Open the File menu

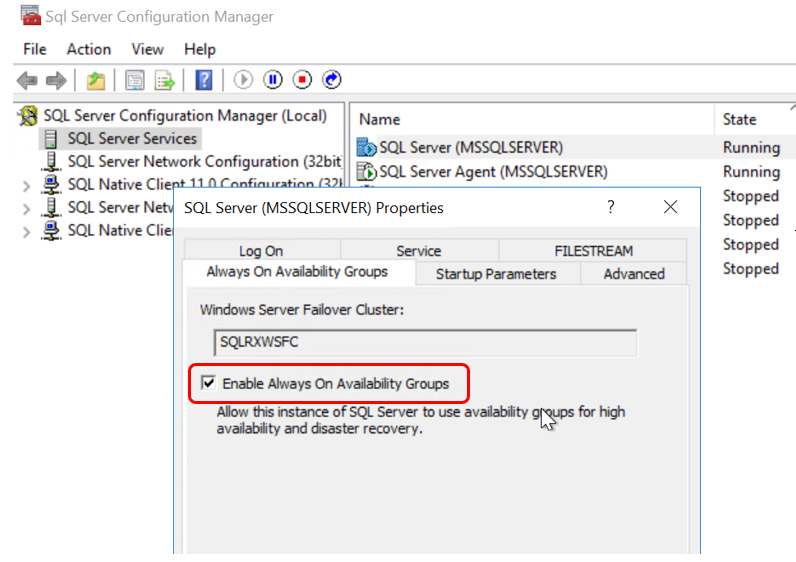click(35, 49)
